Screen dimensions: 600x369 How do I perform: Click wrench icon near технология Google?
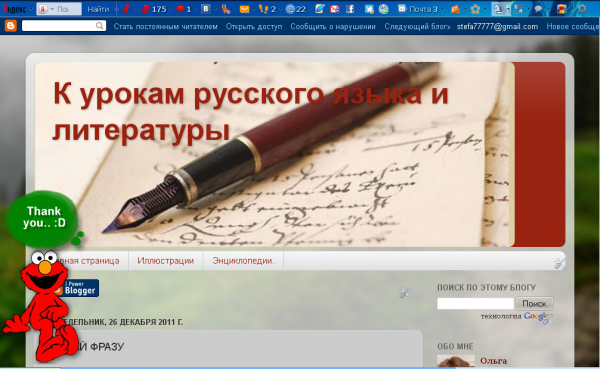pos(549,318)
